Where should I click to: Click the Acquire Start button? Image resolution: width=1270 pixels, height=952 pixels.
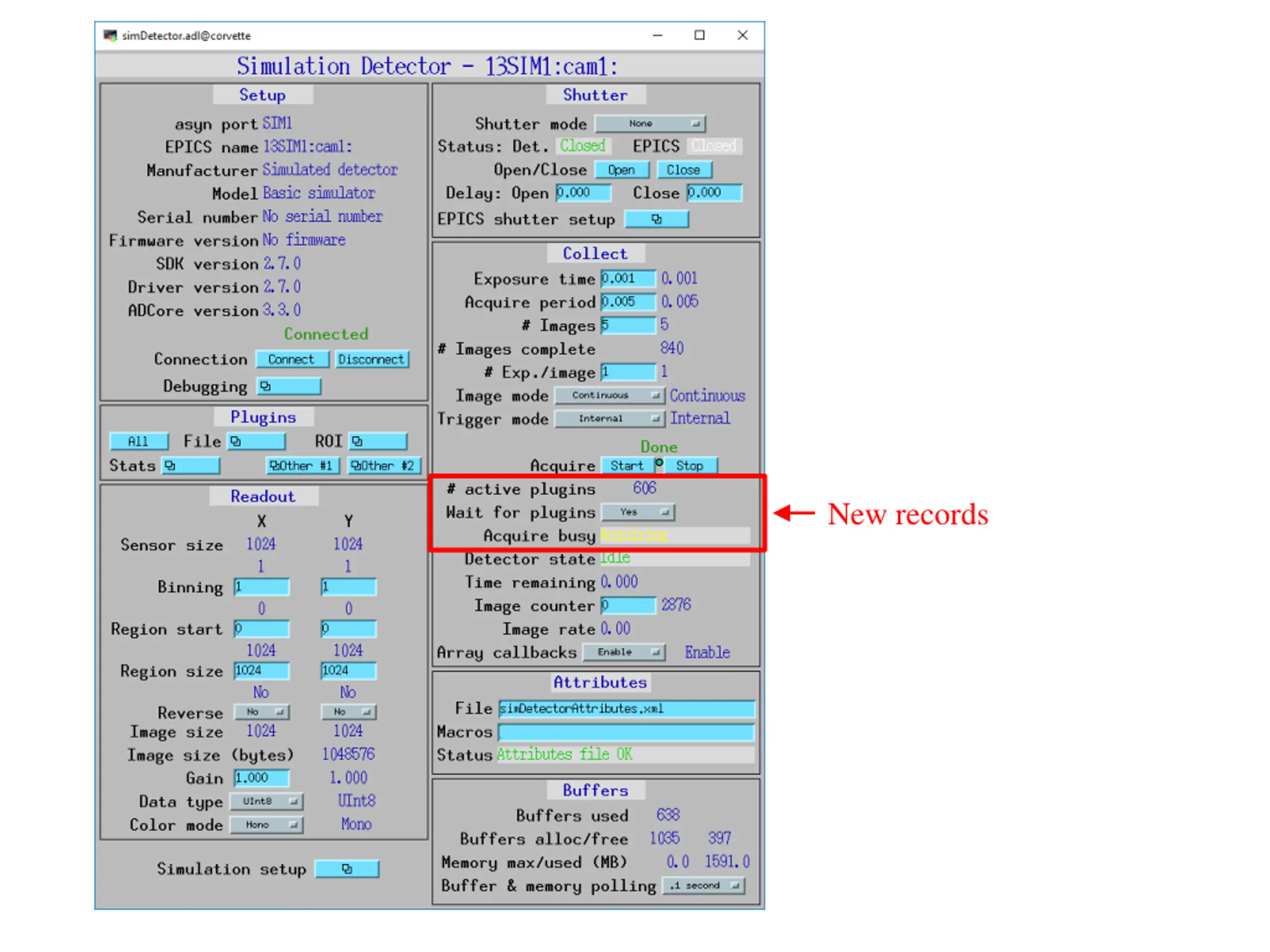pyautogui.click(x=627, y=466)
